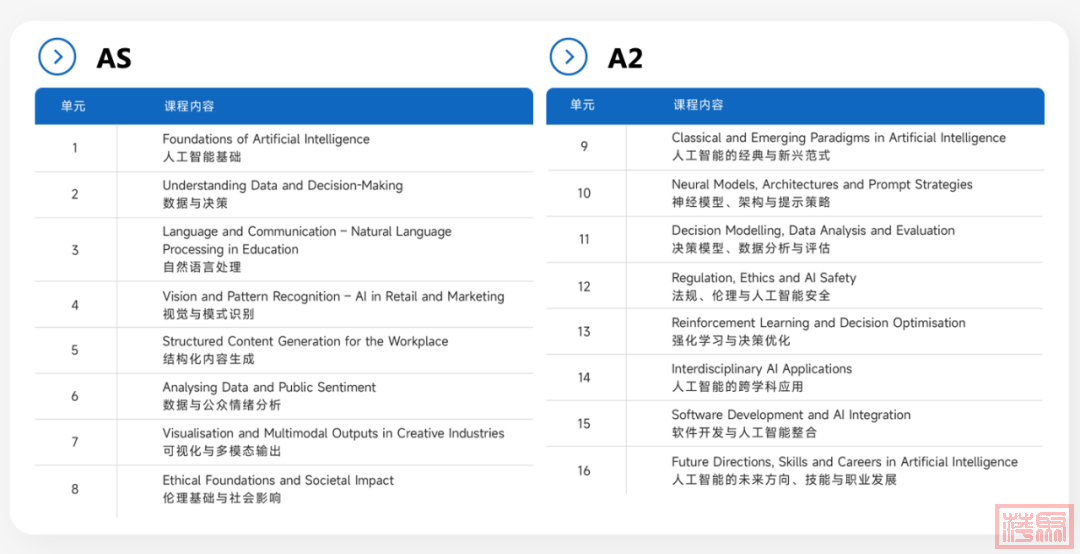
Task: Click the Chinese title 自然语言处理
Action: pyautogui.click(x=202, y=267)
